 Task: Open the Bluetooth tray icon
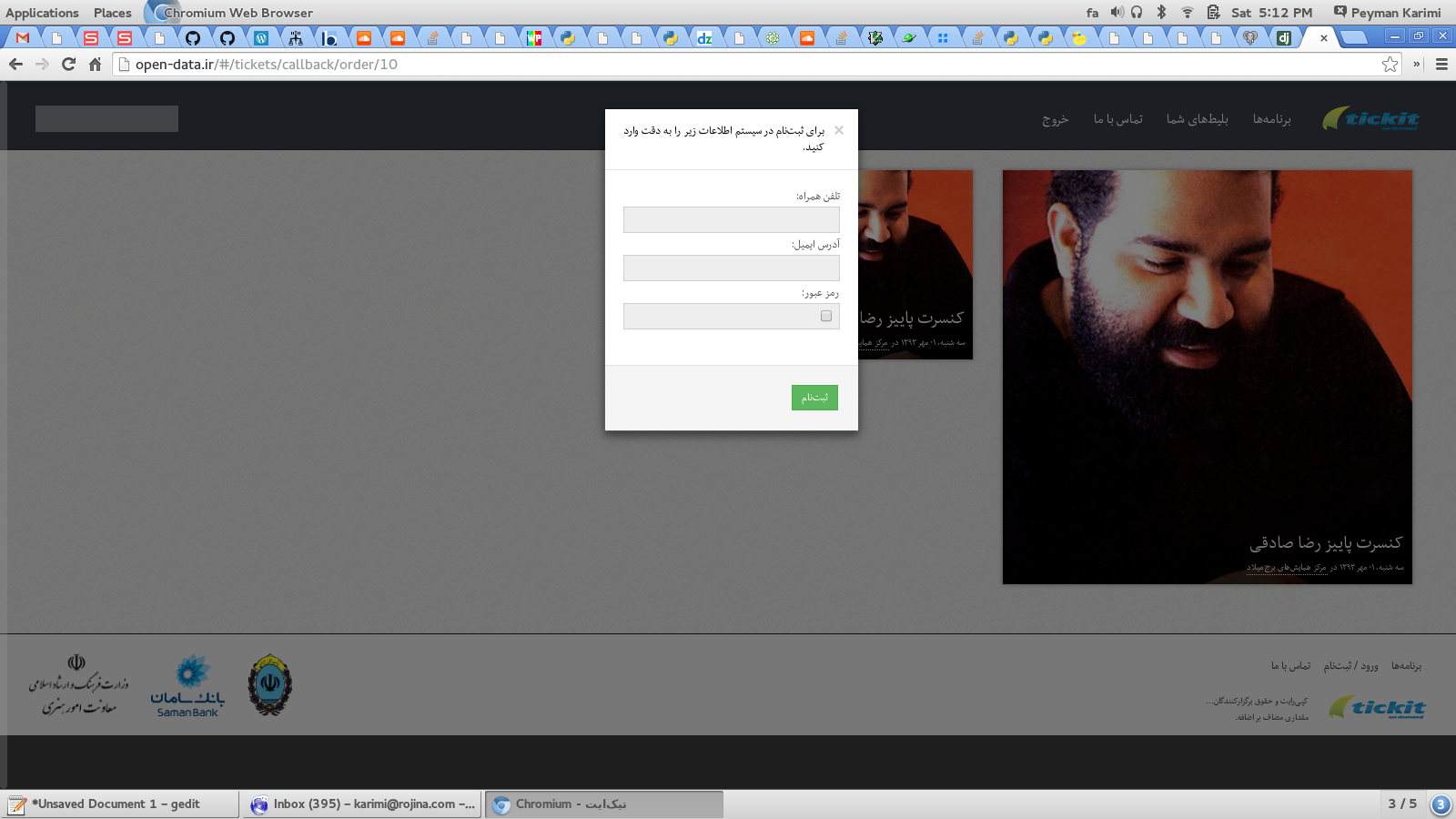1161,13
